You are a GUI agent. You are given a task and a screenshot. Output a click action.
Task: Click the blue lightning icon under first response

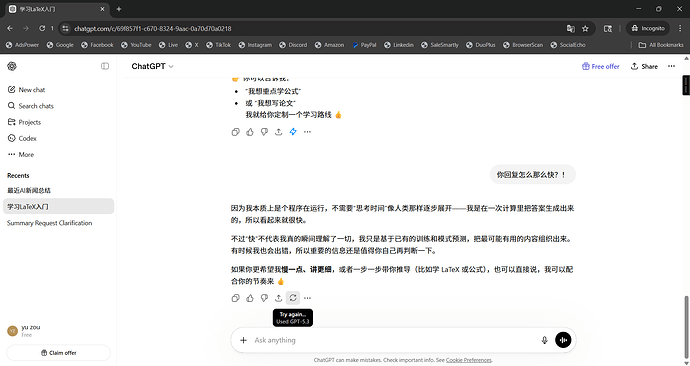[293, 132]
